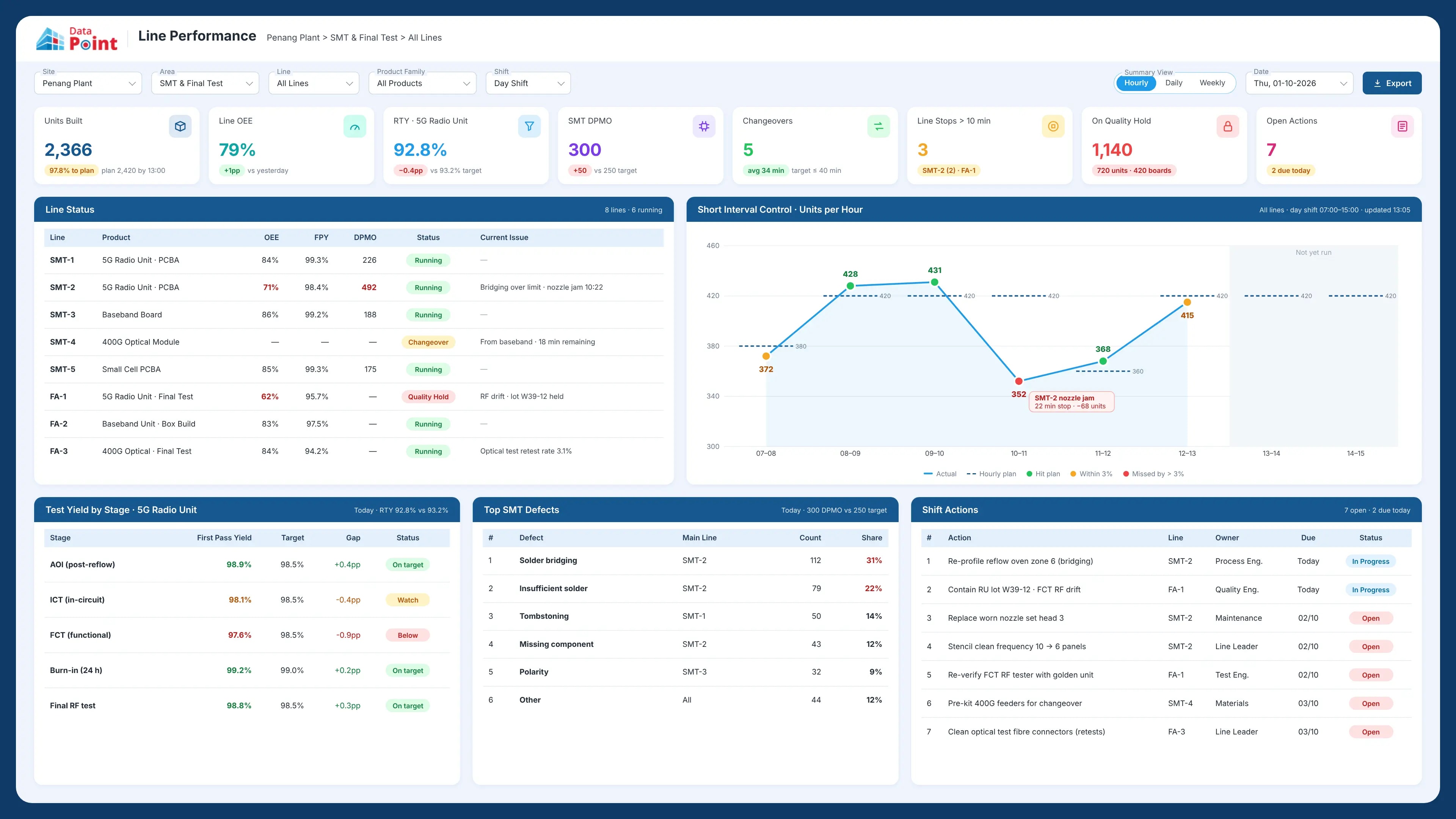This screenshot has height=819, width=1456.
Task: Click the "avg 34 min" changeovers badge
Action: point(766,171)
